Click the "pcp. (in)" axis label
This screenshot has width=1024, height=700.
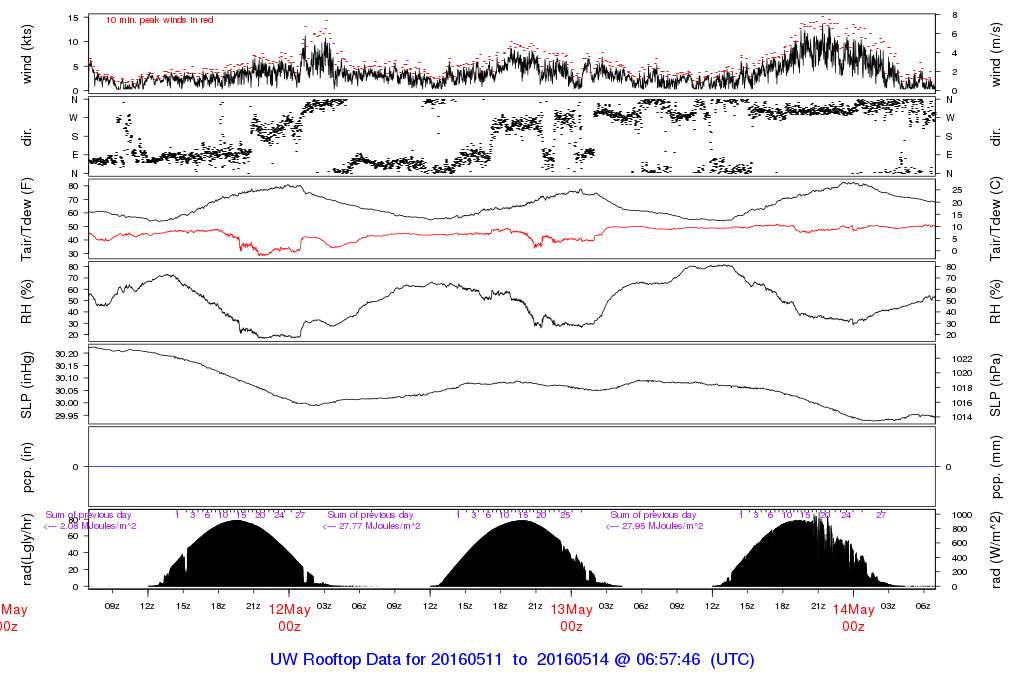(27, 467)
